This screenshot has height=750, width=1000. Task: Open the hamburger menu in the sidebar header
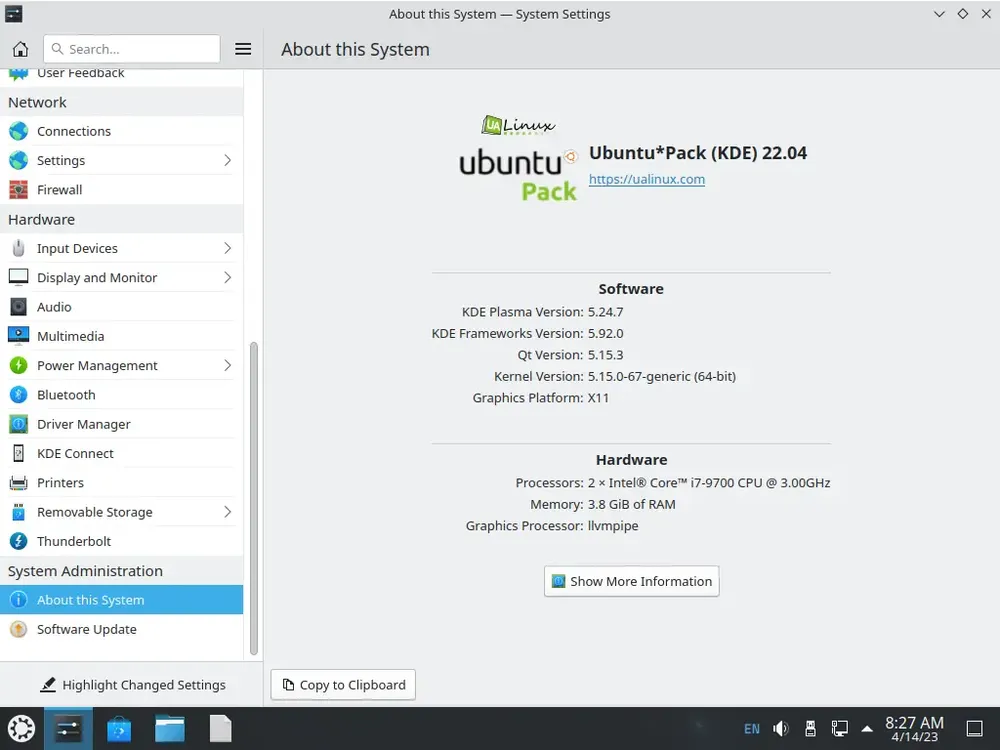tap(243, 49)
